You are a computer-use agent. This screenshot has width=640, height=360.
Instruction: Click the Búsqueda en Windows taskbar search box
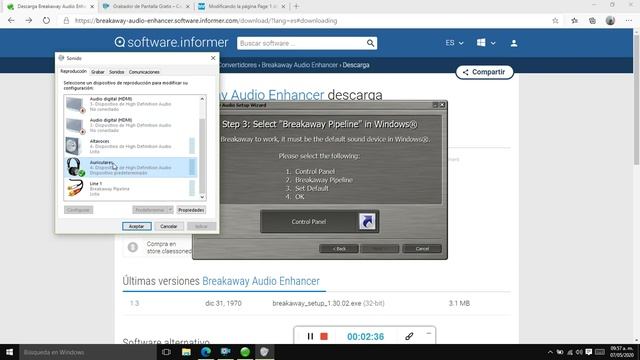point(88,352)
